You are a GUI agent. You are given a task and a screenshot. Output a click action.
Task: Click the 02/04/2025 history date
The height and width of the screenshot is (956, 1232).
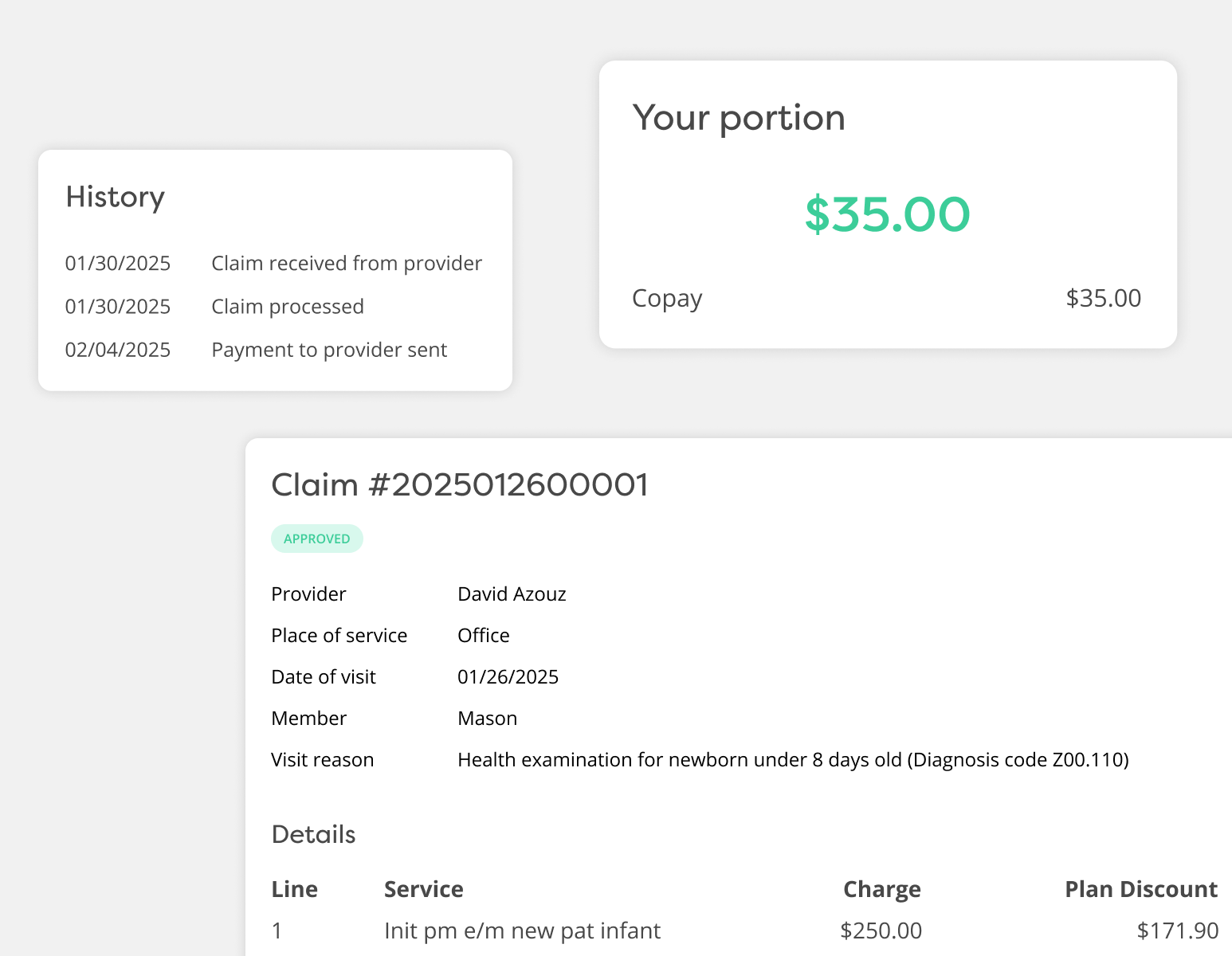[x=117, y=350]
